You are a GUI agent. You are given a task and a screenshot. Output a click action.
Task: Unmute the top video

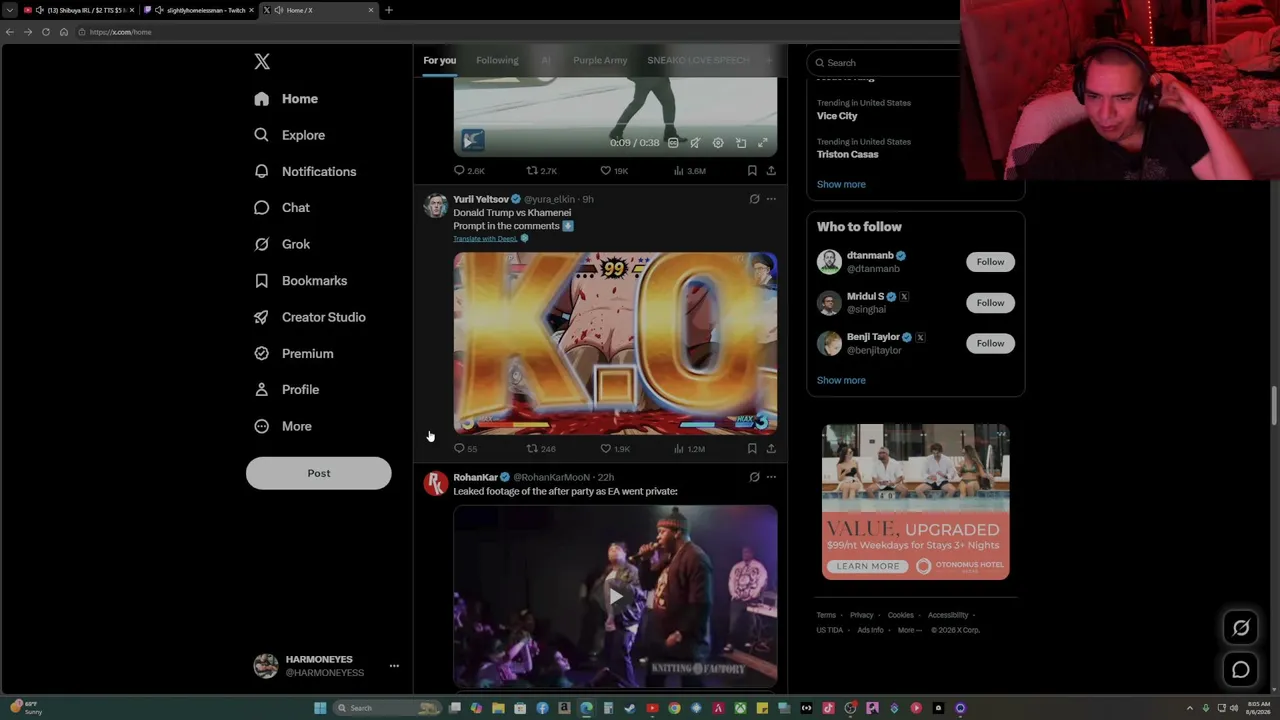[695, 143]
